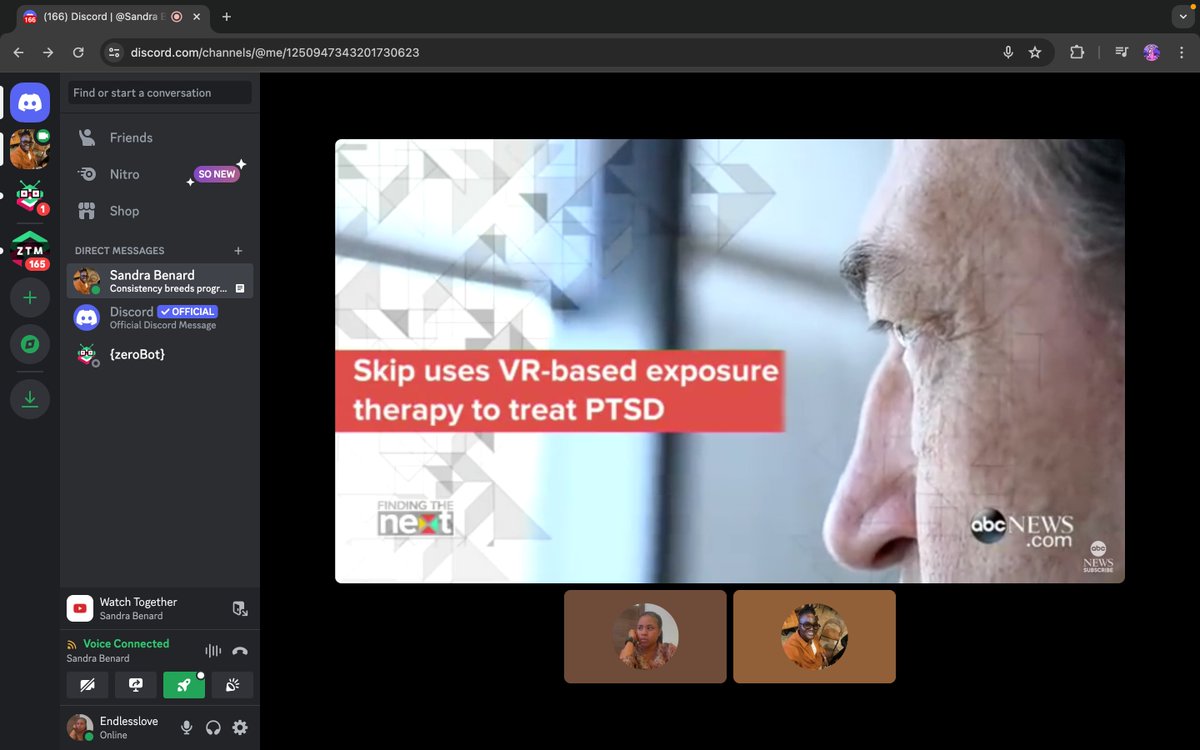Click the OFFICIAL verified badge

point(187,311)
